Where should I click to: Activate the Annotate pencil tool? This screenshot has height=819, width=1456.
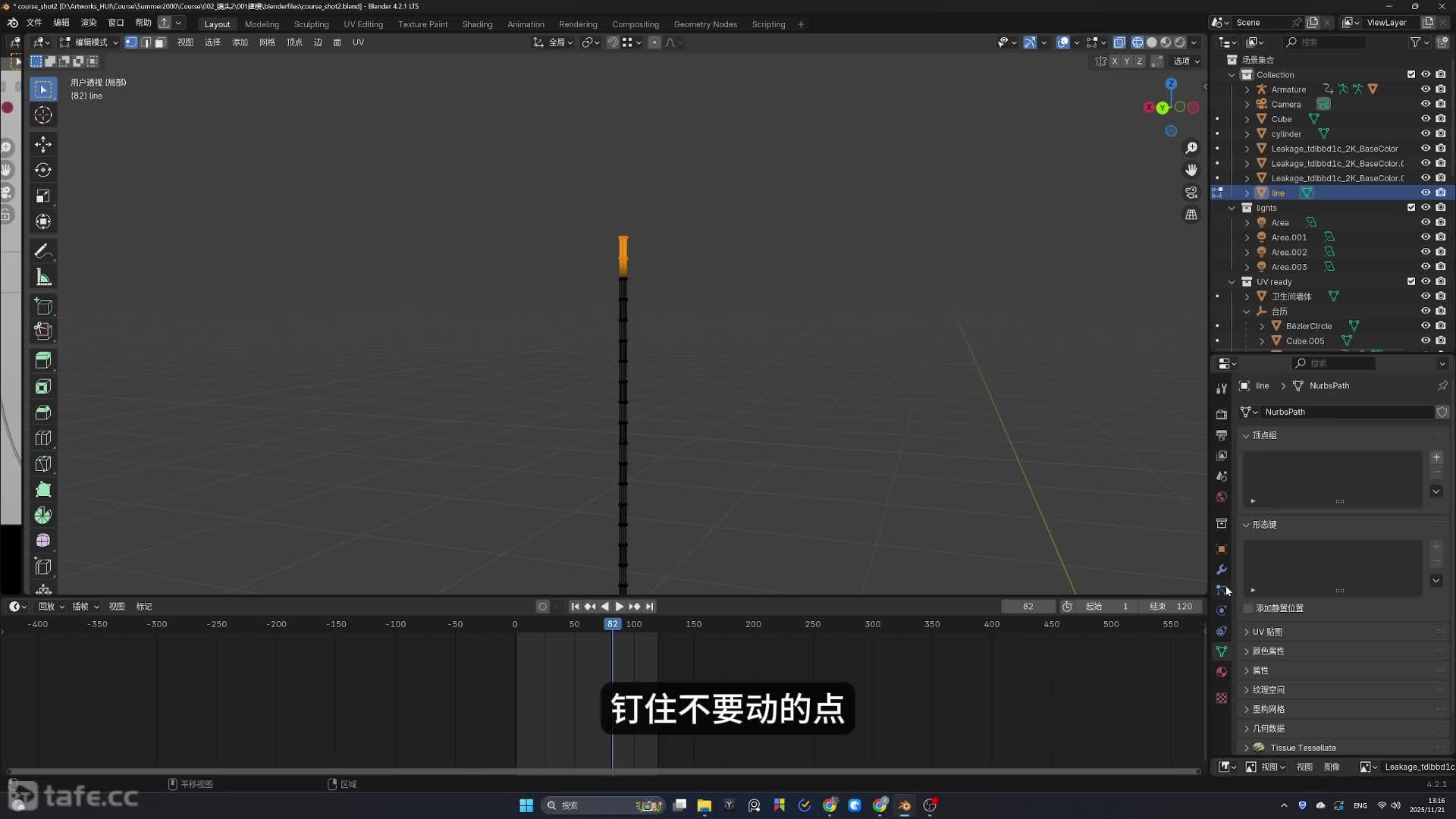(43, 251)
